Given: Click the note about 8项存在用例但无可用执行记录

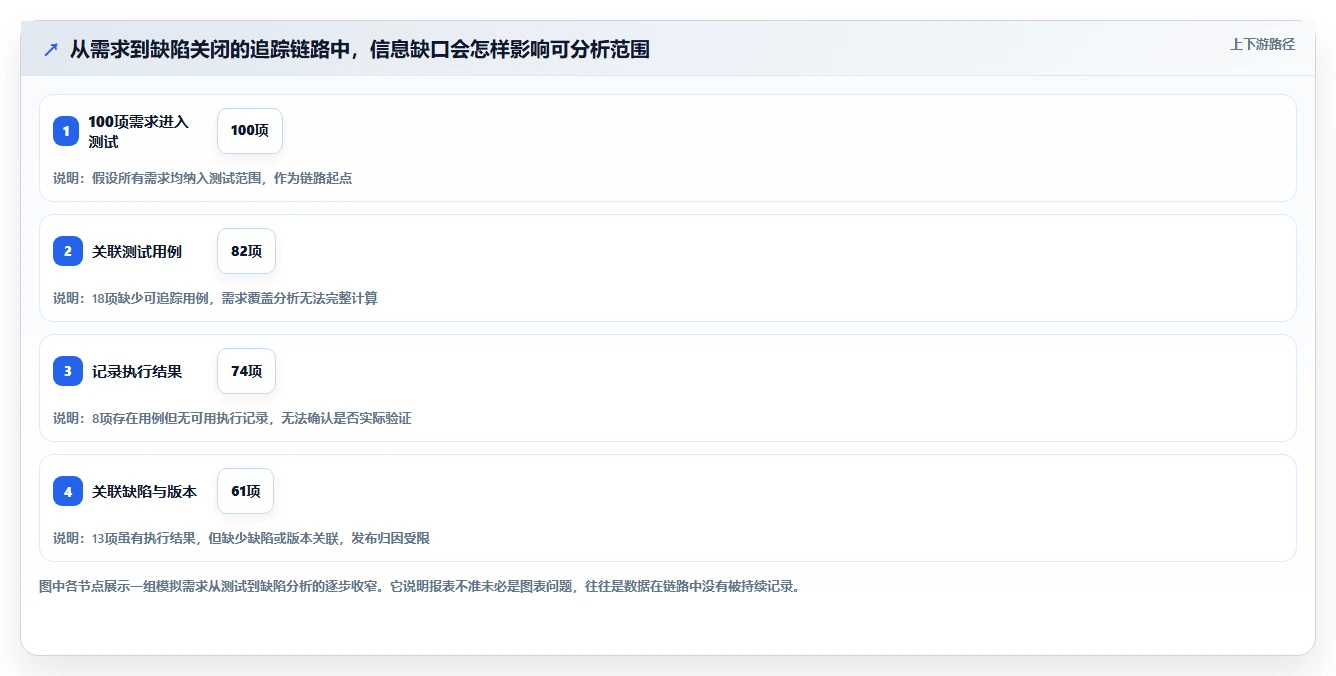Looking at the screenshot, I should tap(232, 418).
